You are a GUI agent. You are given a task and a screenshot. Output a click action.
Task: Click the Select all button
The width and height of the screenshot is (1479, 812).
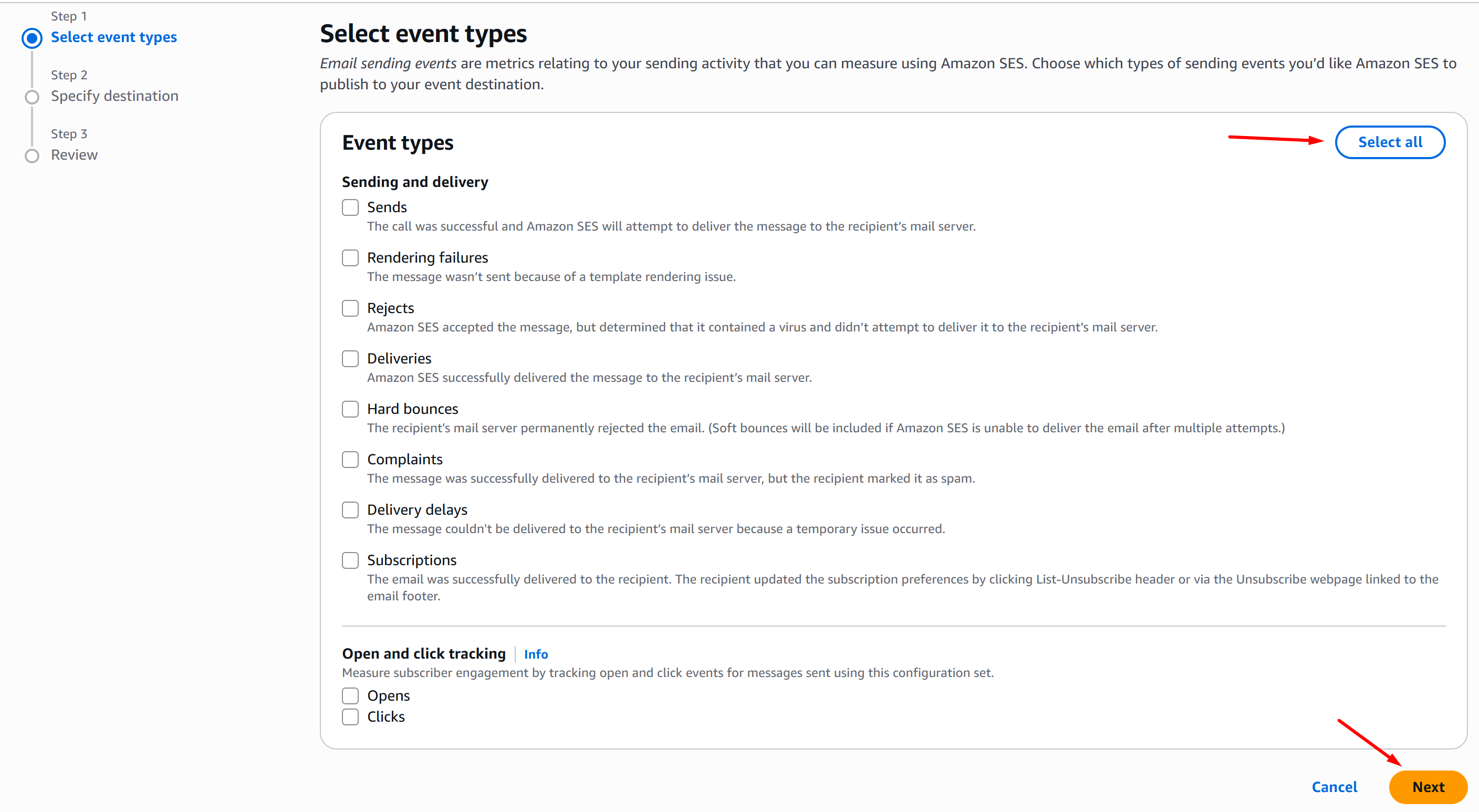pyautogui.click(x=1389, y=142)
